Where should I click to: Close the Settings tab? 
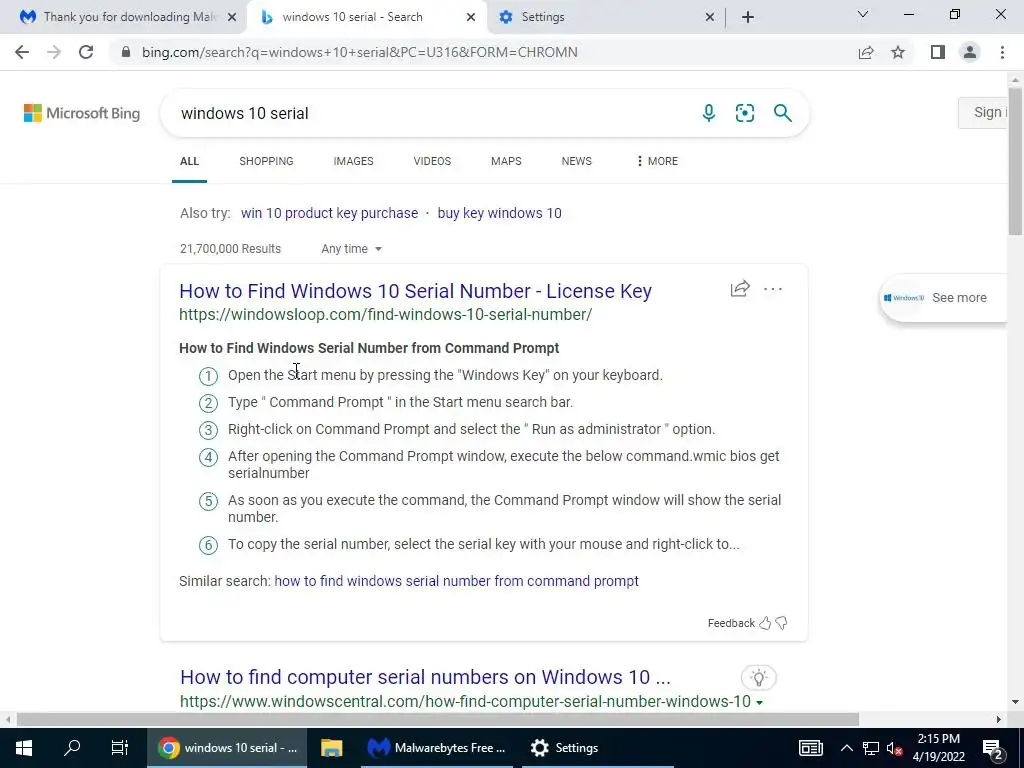click(x=710, y=17)
